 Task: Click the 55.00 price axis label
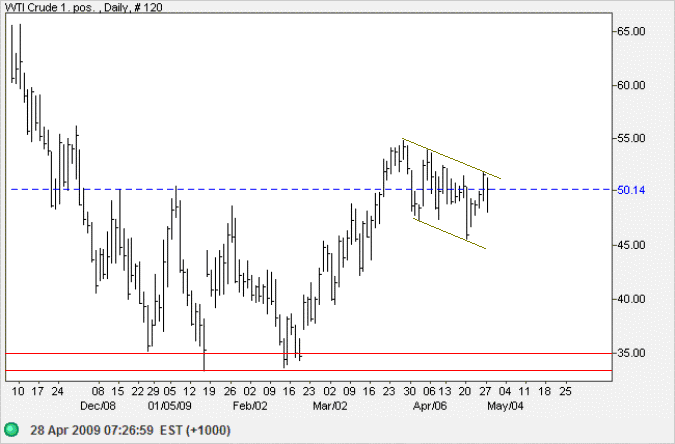pyautogui.click(x=631, y=138)
